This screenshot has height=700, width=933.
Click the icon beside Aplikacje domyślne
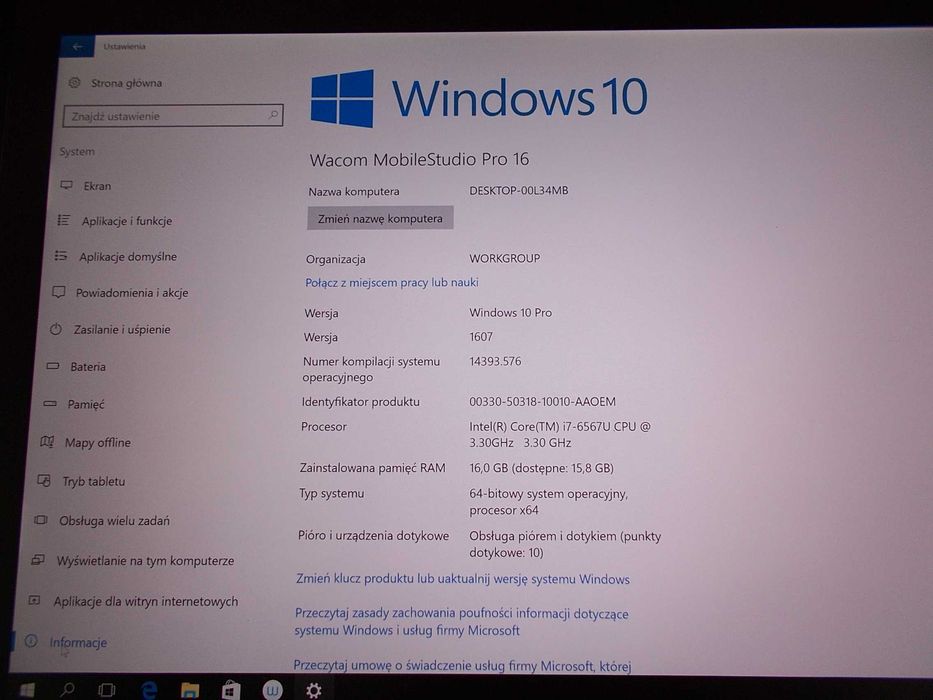tap(60, 256)
